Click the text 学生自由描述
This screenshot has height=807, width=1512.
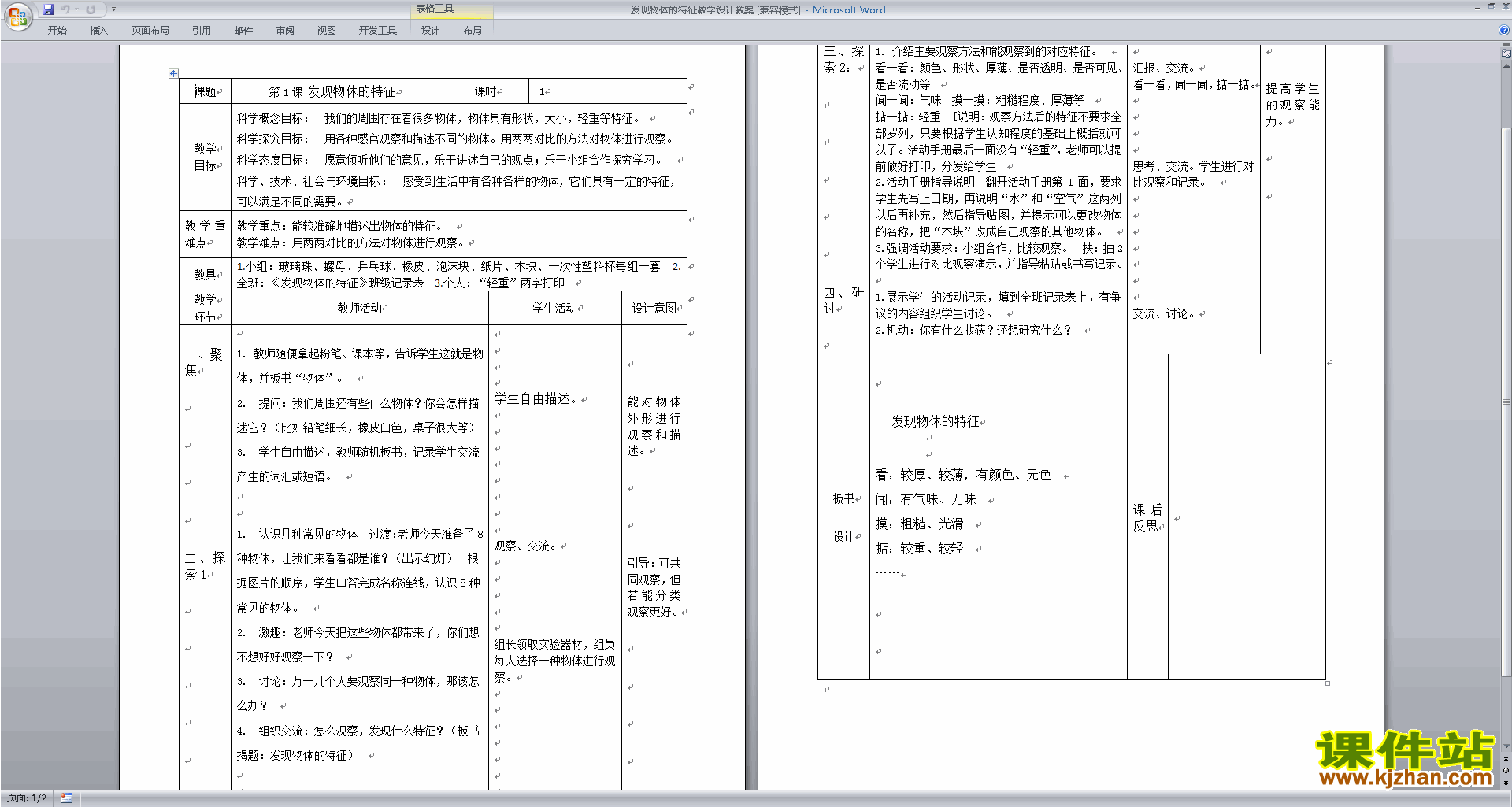(535, 399)
